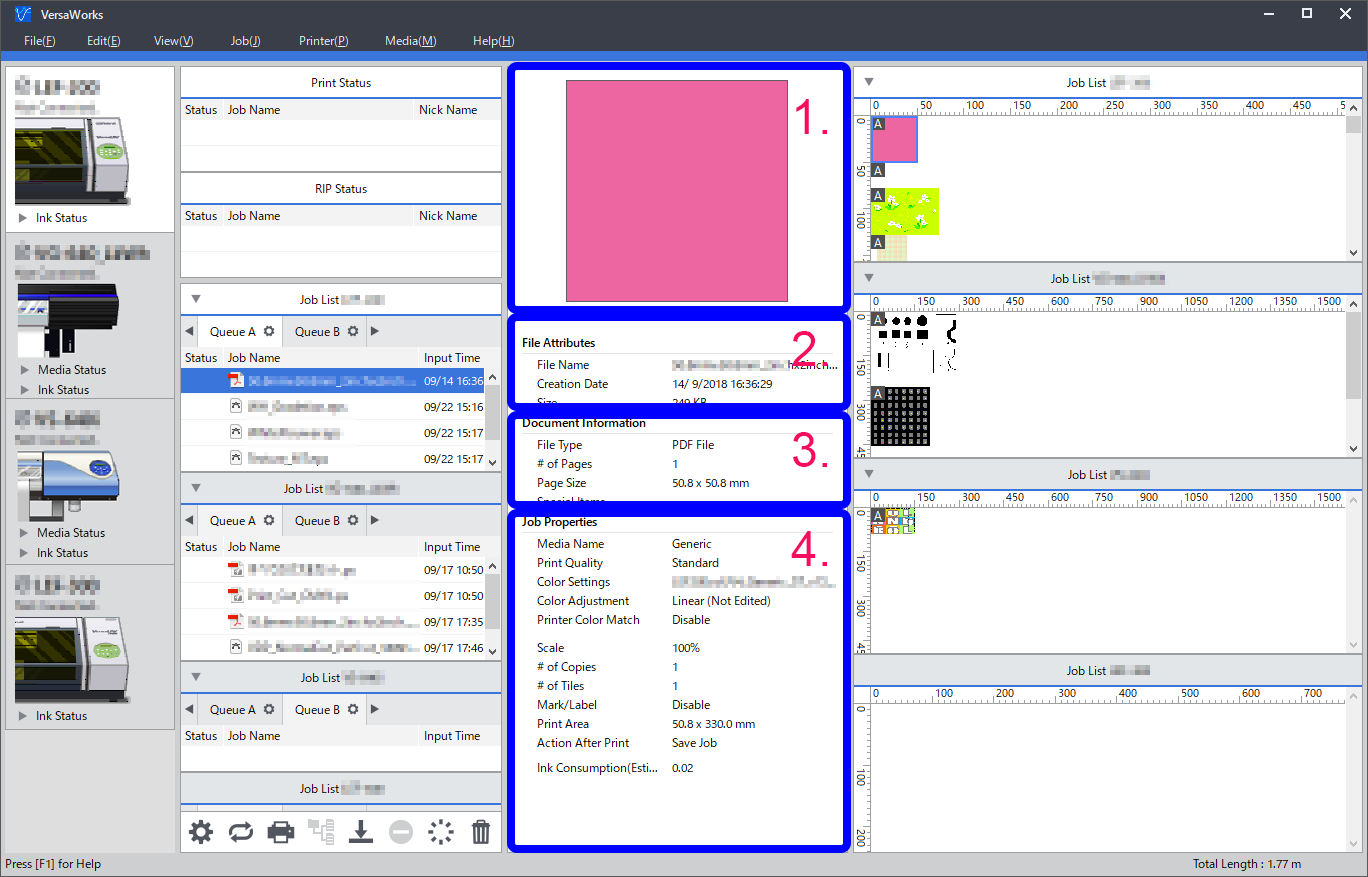Viewport: 1368px width, 877px height.
Task: Open job settings with the bottom toolbar gear
Action: (x=201, y=832)
